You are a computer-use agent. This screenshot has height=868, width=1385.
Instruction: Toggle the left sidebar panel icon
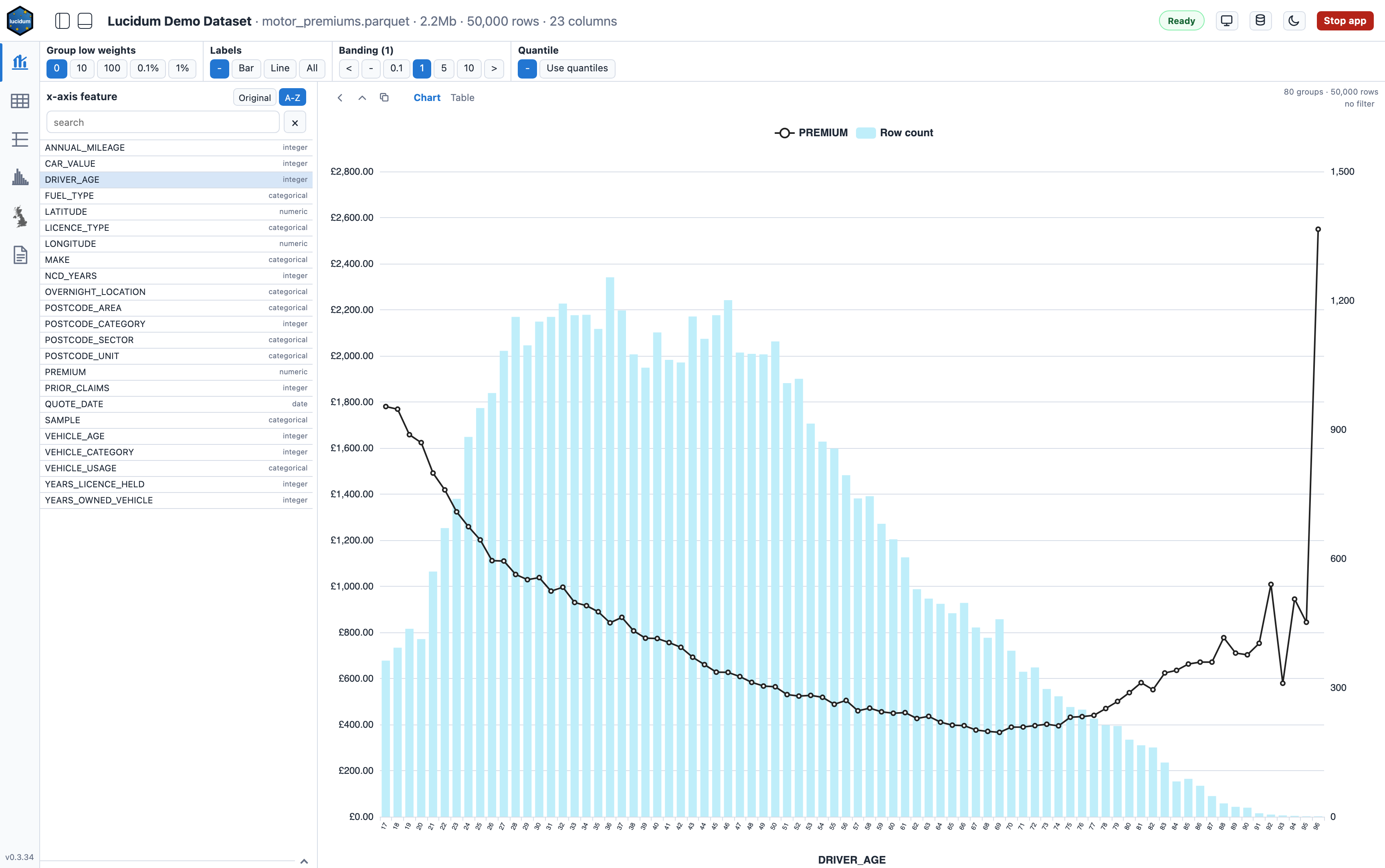tap(62, 21)
